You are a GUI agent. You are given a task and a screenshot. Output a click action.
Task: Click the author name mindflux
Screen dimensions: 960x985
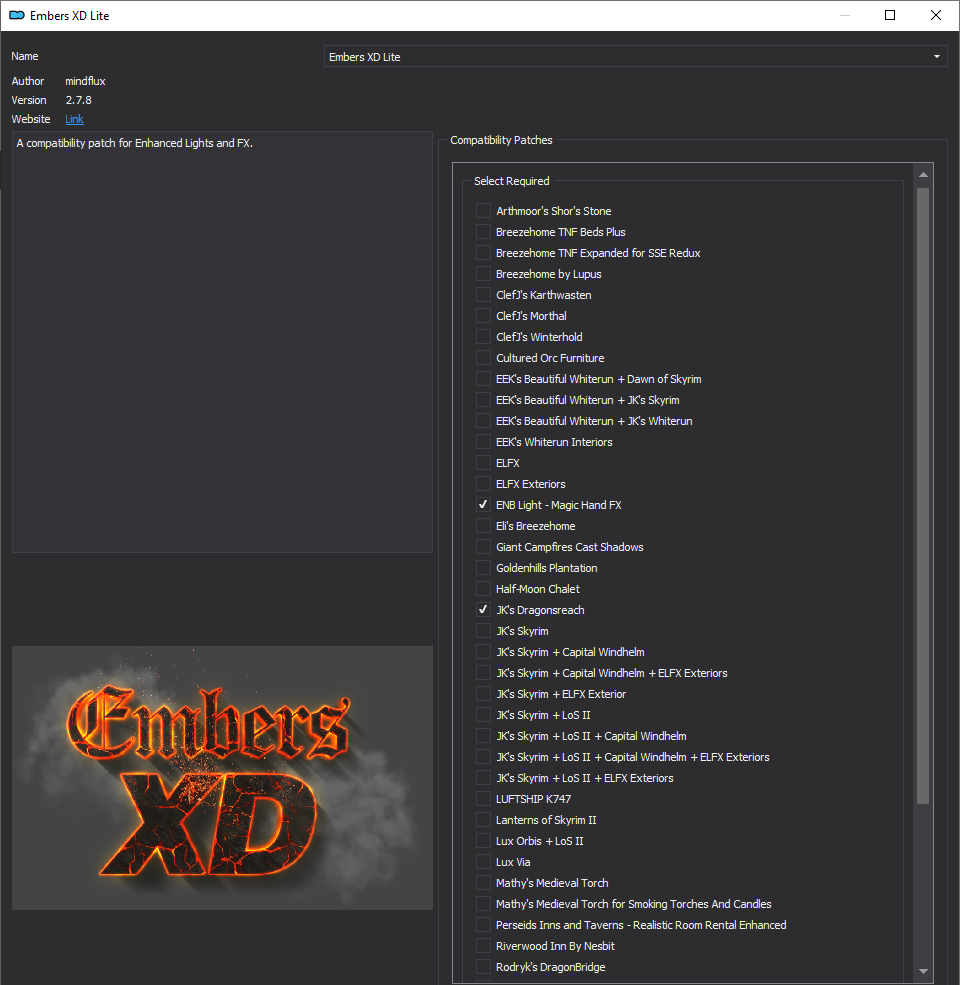coord(85,81)
